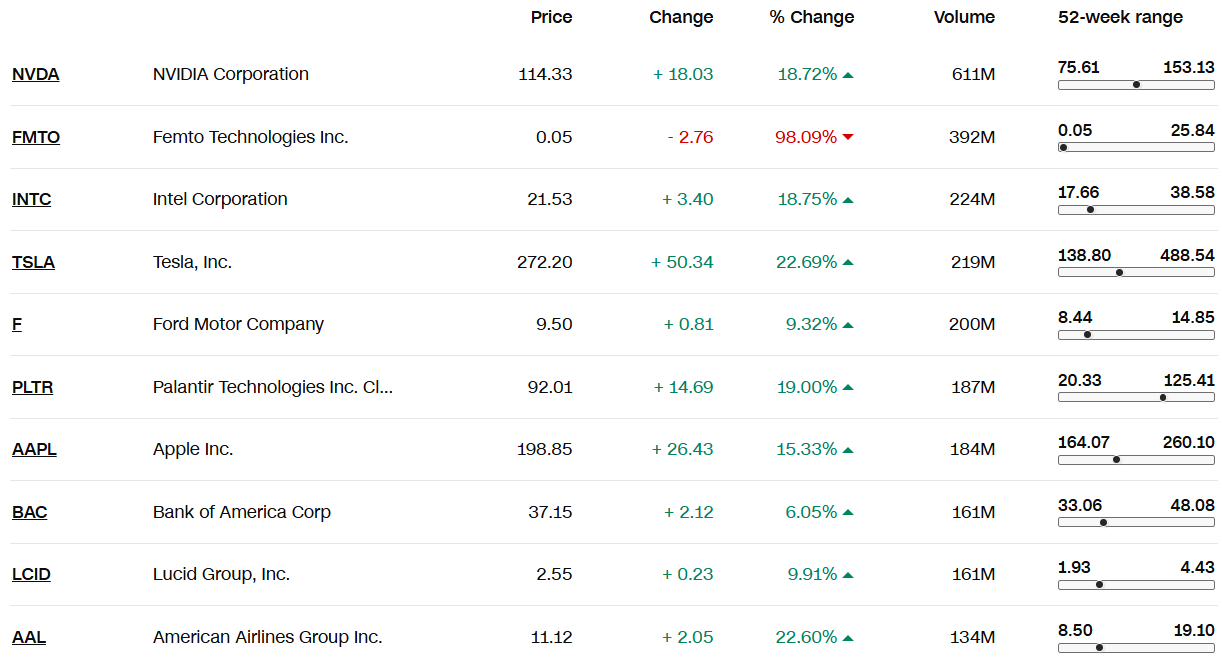Click the green up arrow in NVDA row
Screen dimensions: 1222x662
[x=848, y=75]
